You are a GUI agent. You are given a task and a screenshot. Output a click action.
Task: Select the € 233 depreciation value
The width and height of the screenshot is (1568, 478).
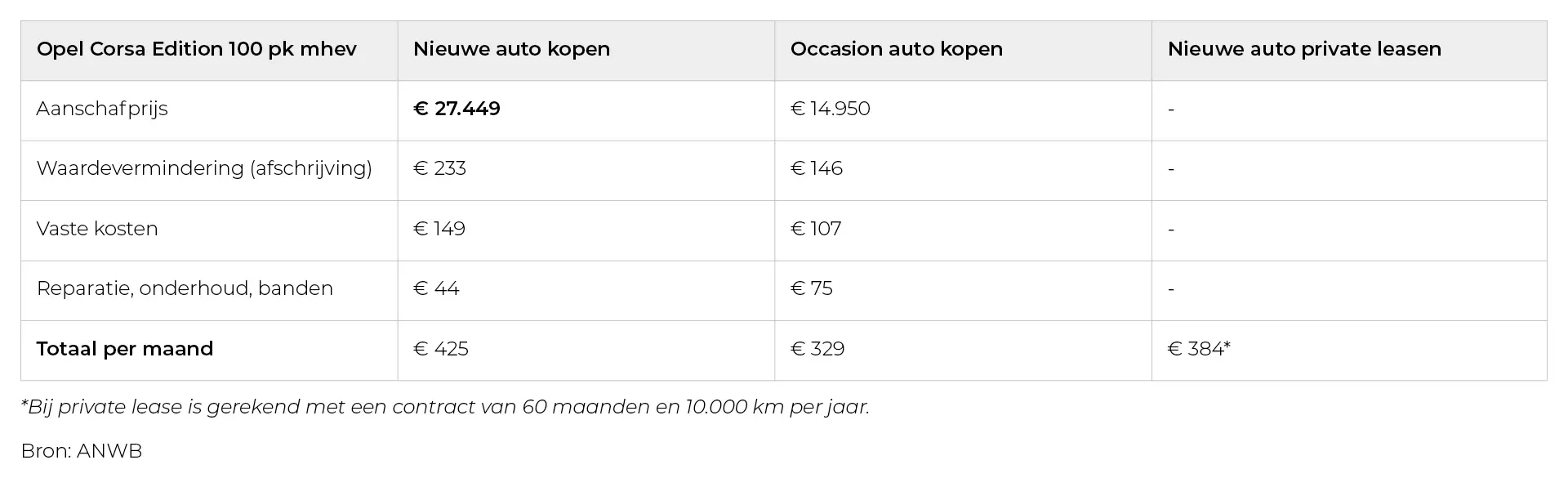click(x=439, y=168)
